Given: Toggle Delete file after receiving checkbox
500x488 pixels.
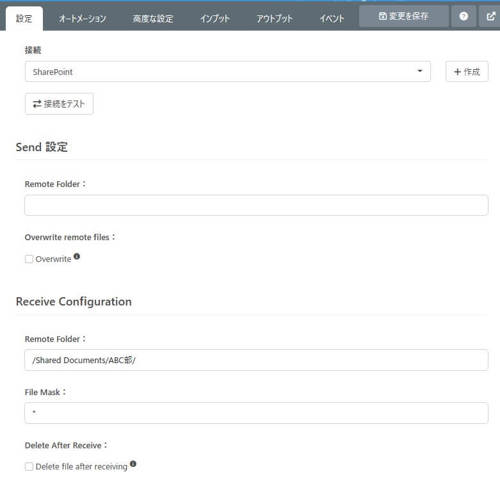Looking at the screenshot, I should [29, 466].
